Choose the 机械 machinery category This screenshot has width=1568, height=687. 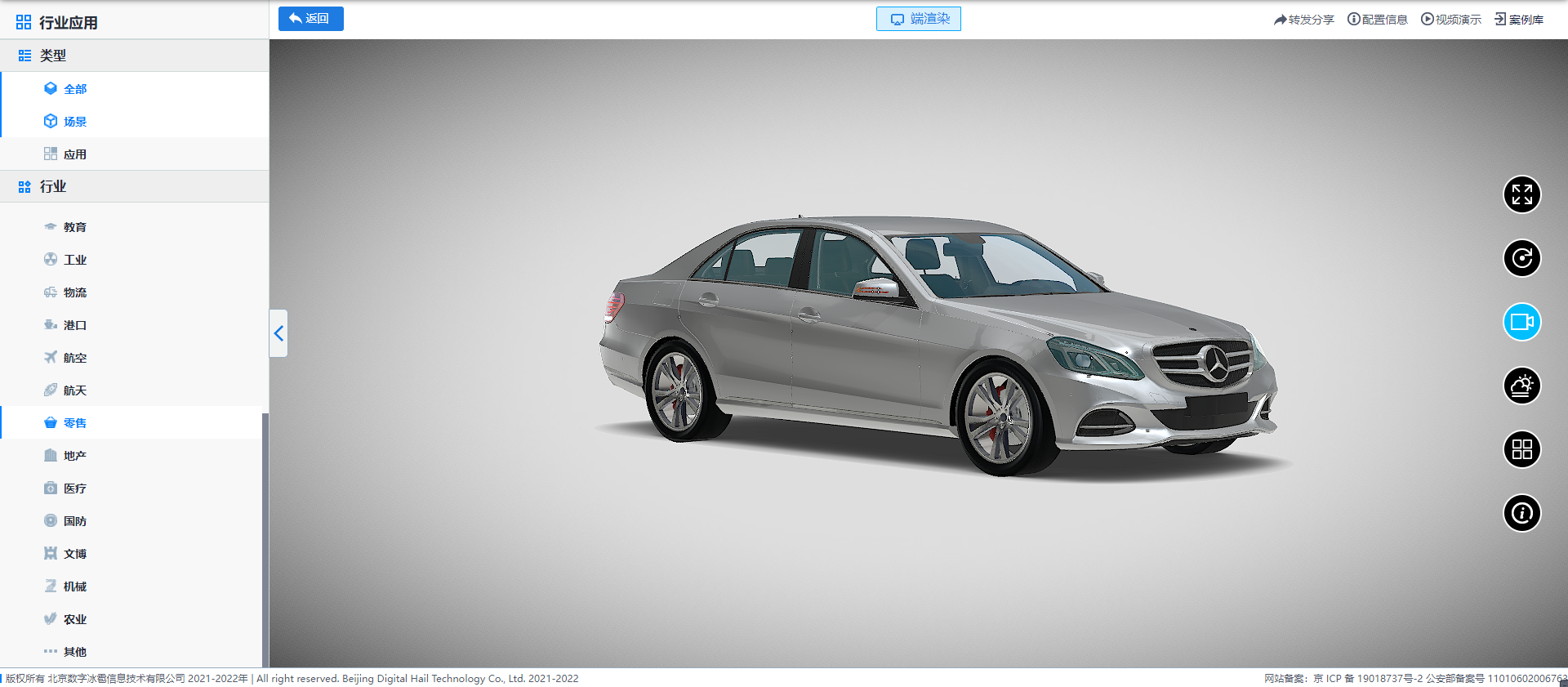click(131, 587)
